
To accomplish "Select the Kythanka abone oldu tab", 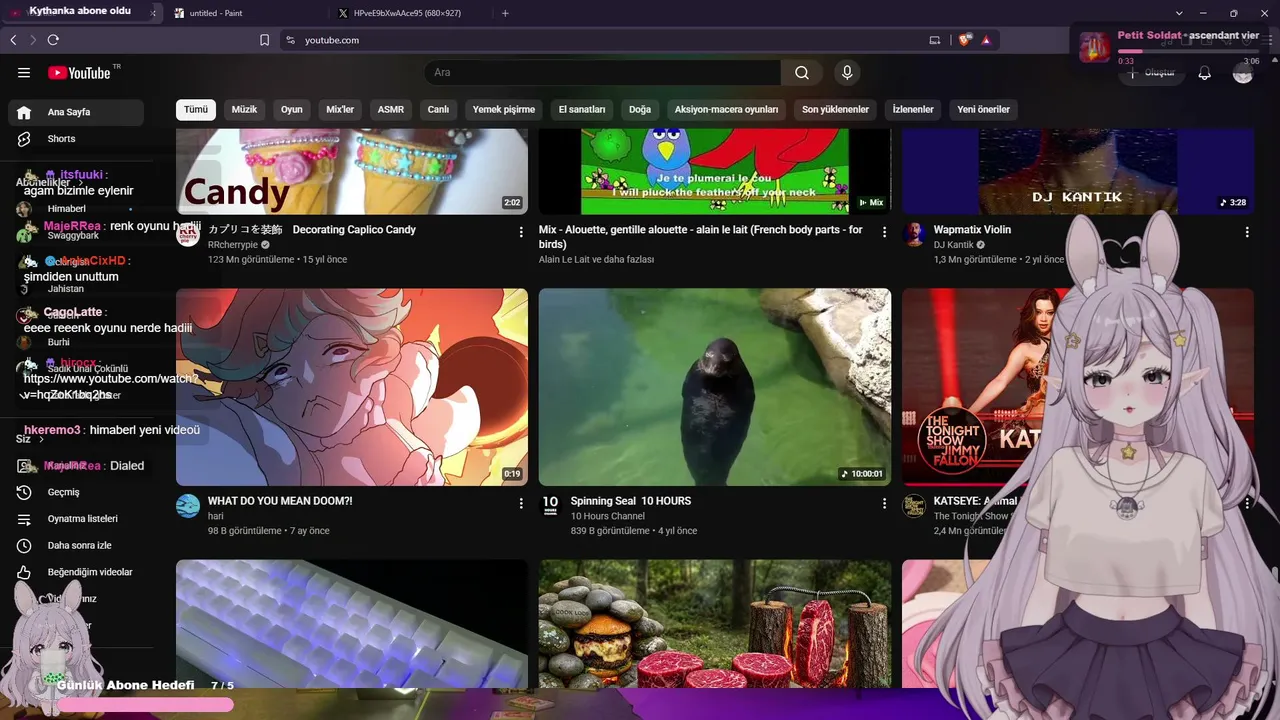I will click(82, 12).
